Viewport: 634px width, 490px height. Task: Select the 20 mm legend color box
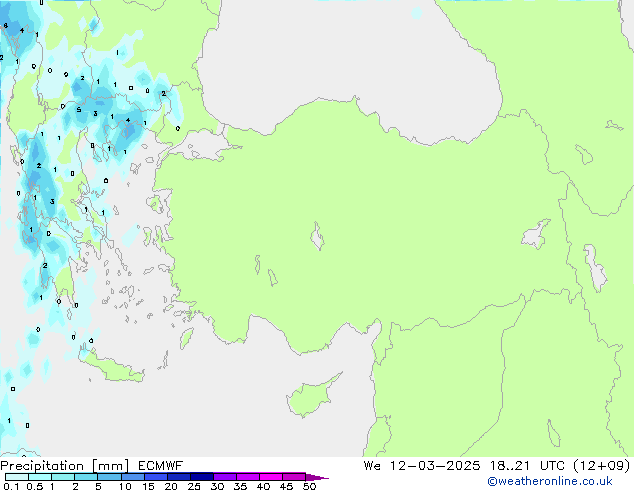pos(178,477)
